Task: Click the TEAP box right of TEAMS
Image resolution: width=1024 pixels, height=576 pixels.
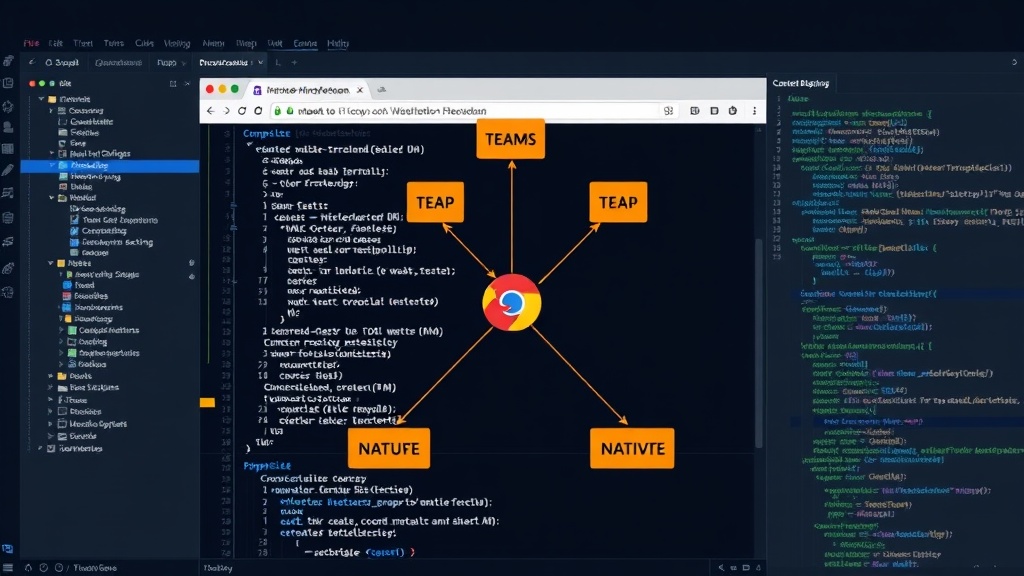Action: point(618,202)
